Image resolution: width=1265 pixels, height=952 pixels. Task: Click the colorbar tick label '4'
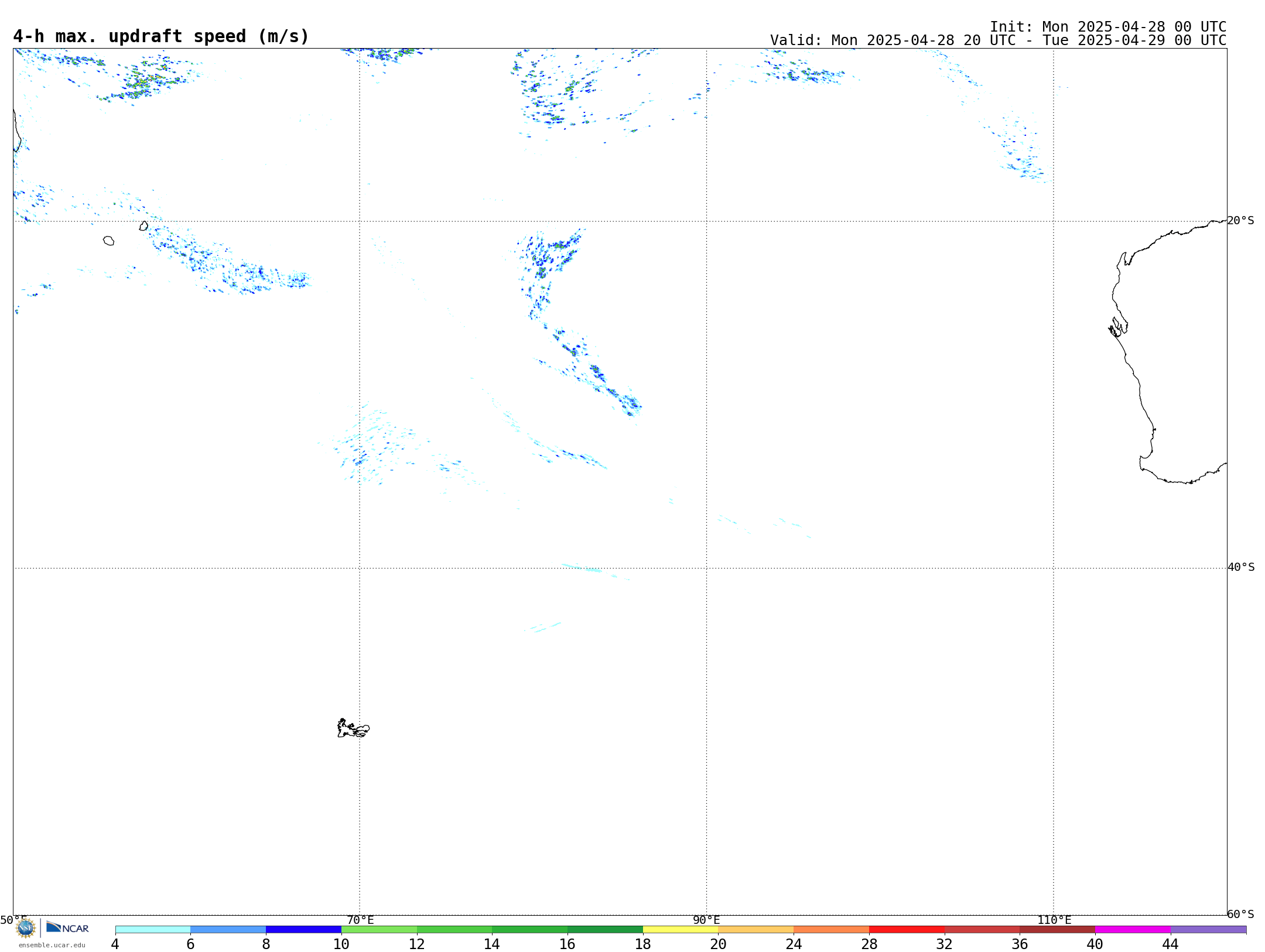pyautogui.click(x=115, y=944)
